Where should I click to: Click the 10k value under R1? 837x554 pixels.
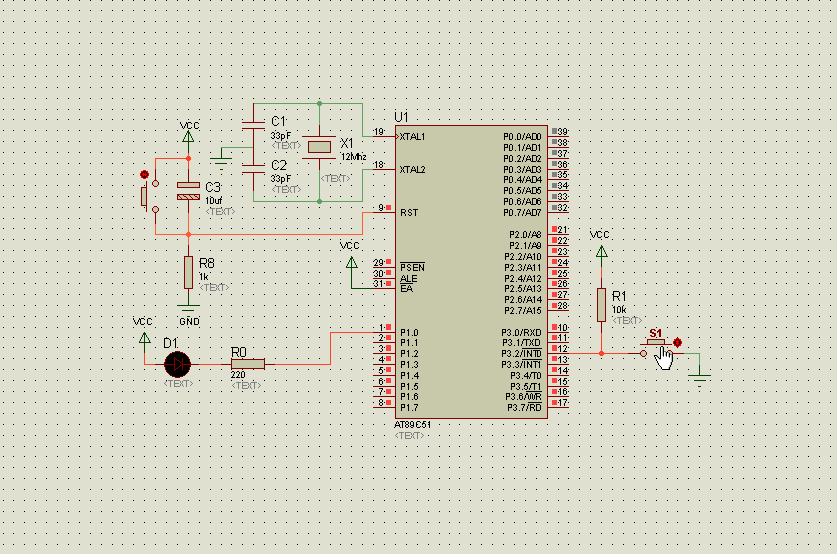619,310
